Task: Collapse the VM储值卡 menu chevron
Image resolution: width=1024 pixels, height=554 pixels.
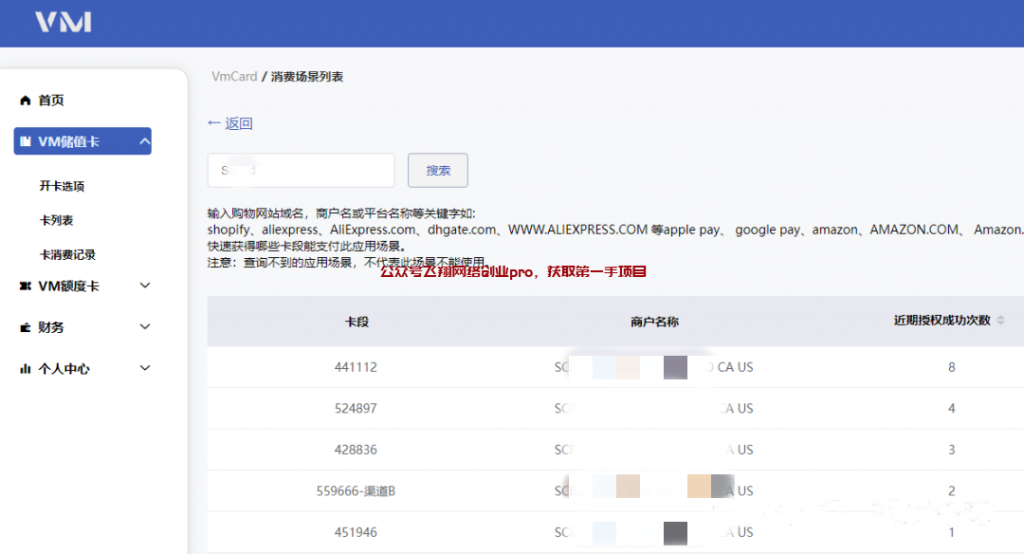Action: [x=144, y=141]
